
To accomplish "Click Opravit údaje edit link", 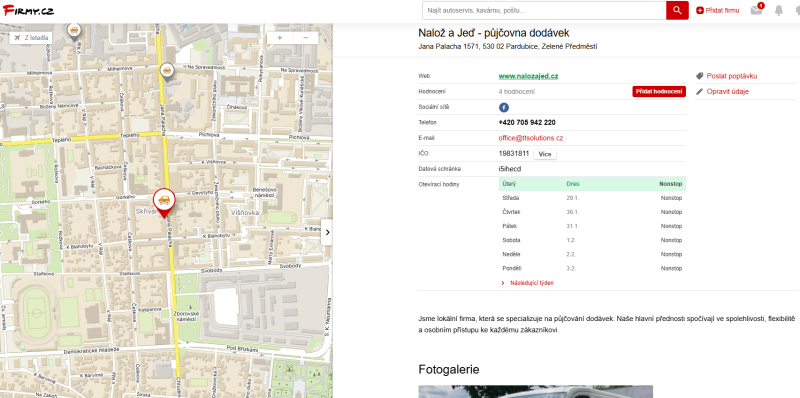I will (722, 92).
